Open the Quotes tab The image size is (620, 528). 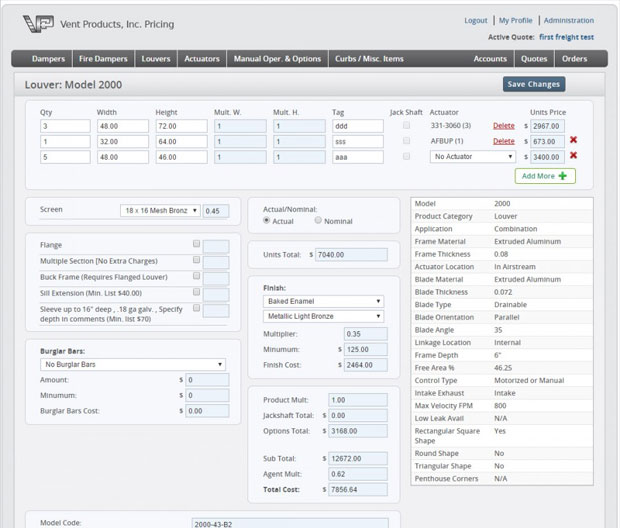coord(533,59)
